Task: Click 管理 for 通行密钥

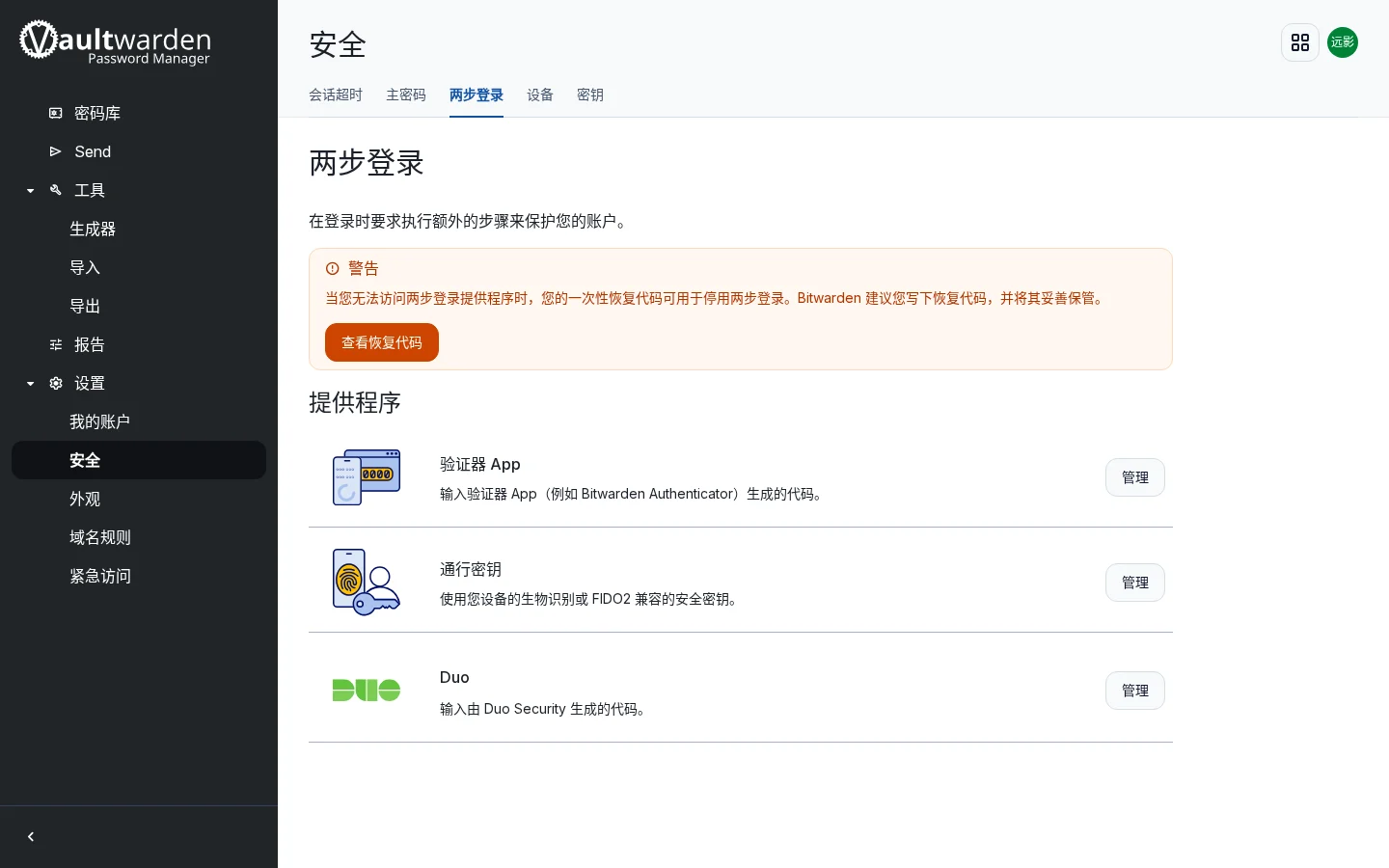Action: (1135, 583)
